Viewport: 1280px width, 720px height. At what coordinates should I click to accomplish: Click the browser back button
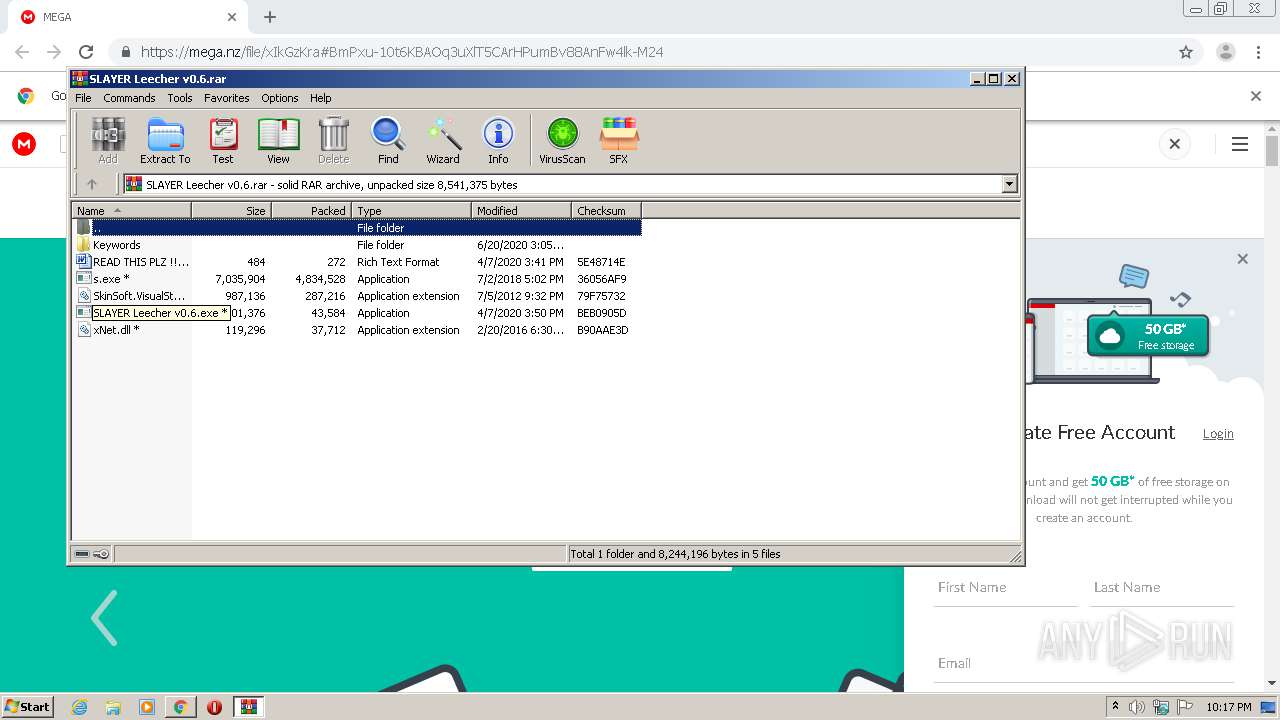pyautogui.click(x=22, y=52)
